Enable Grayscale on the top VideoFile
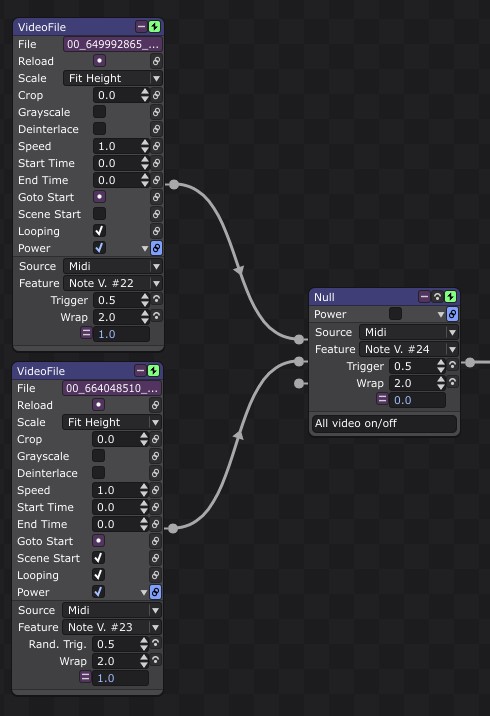The height and width of the screenshot is (716, 490). [99, 112]
